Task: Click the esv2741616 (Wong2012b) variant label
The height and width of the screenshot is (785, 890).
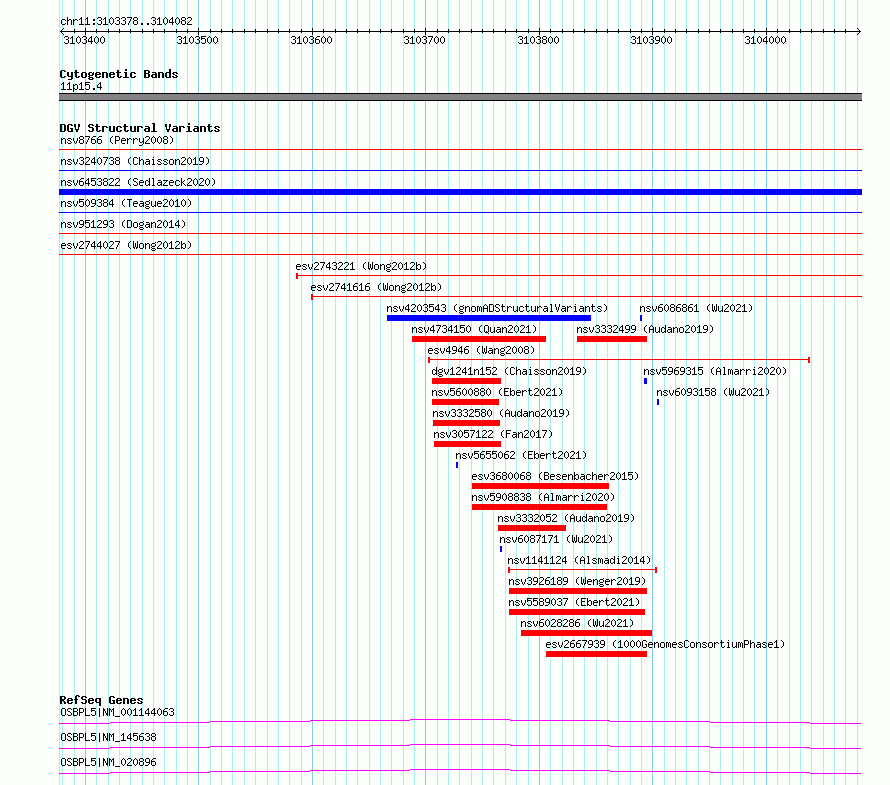Action: point(376,287)
